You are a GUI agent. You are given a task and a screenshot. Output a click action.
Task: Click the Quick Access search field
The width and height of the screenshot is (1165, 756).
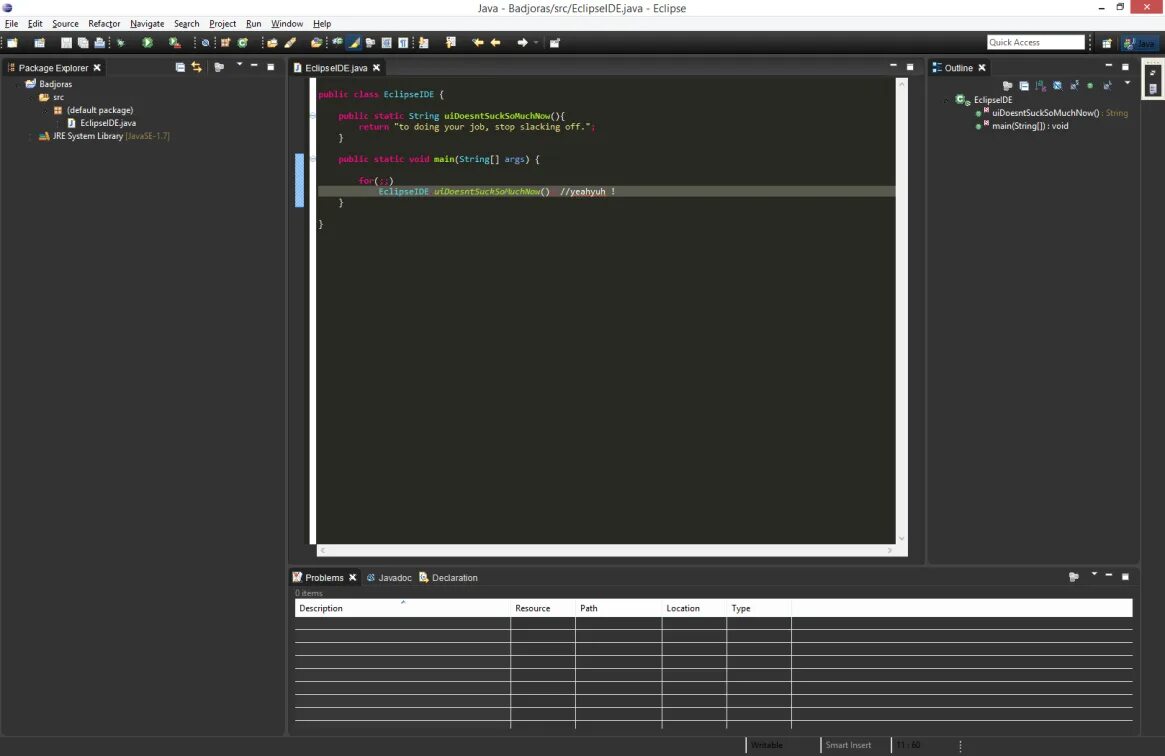(x=1036, y=42)
